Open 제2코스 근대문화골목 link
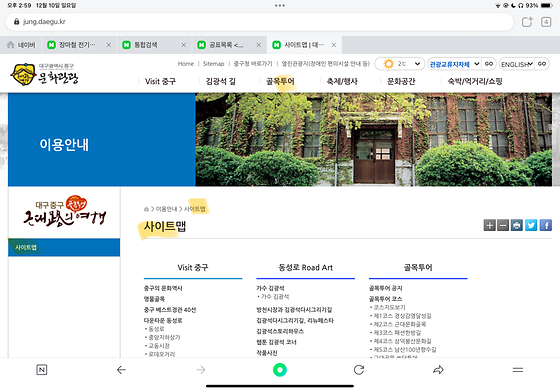 (x=400, y=324)
